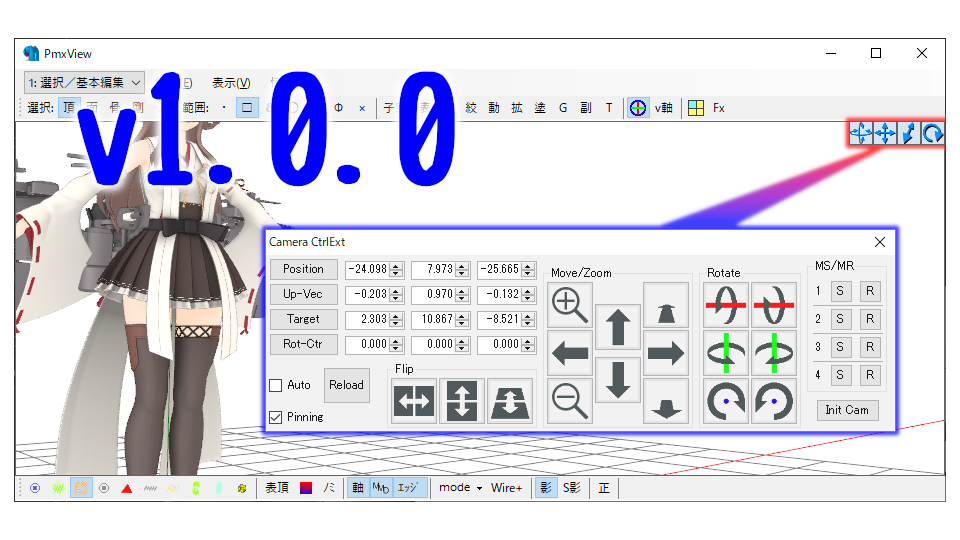Open the mode dropdown in bottom bar
Viewport: 960px width, 540px height.
[x=461, y=488]
